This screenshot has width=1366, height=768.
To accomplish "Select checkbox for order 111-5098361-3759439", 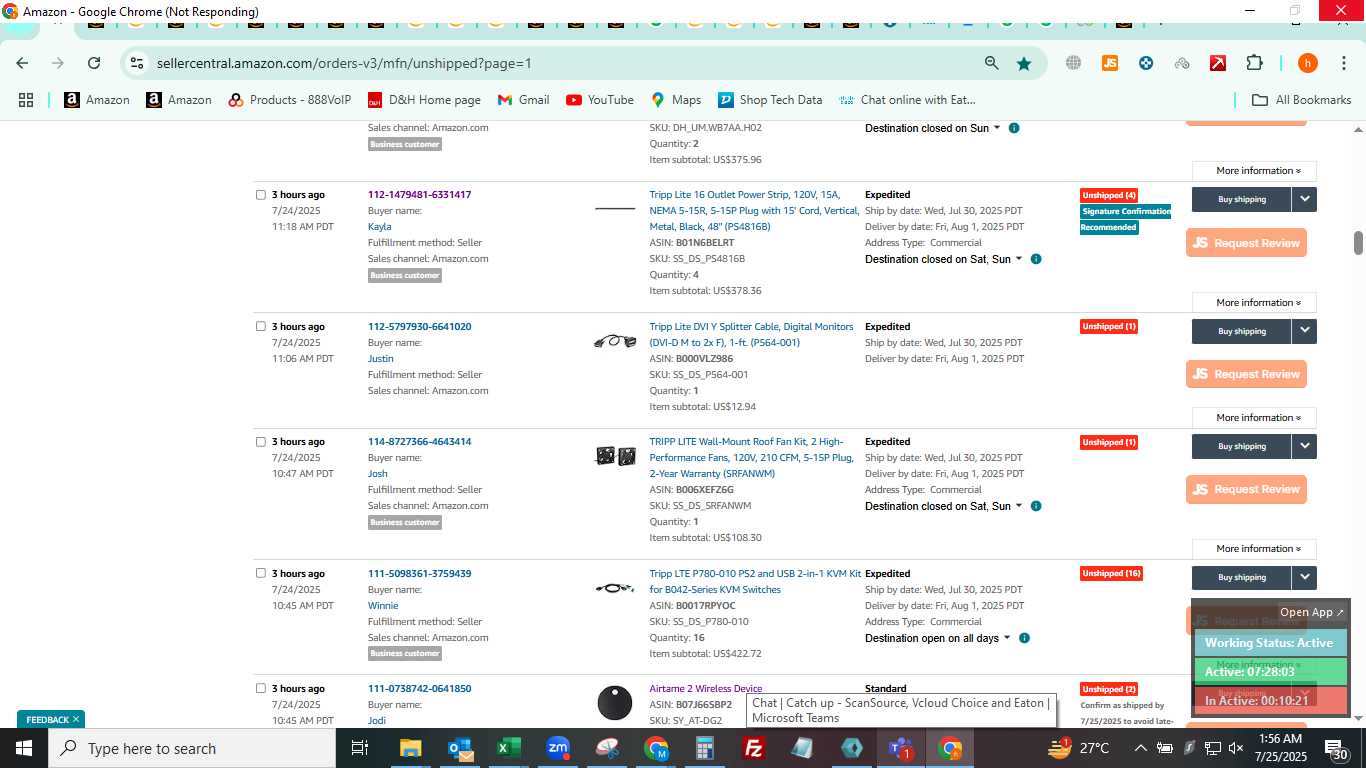I will (x=261, y=574).
